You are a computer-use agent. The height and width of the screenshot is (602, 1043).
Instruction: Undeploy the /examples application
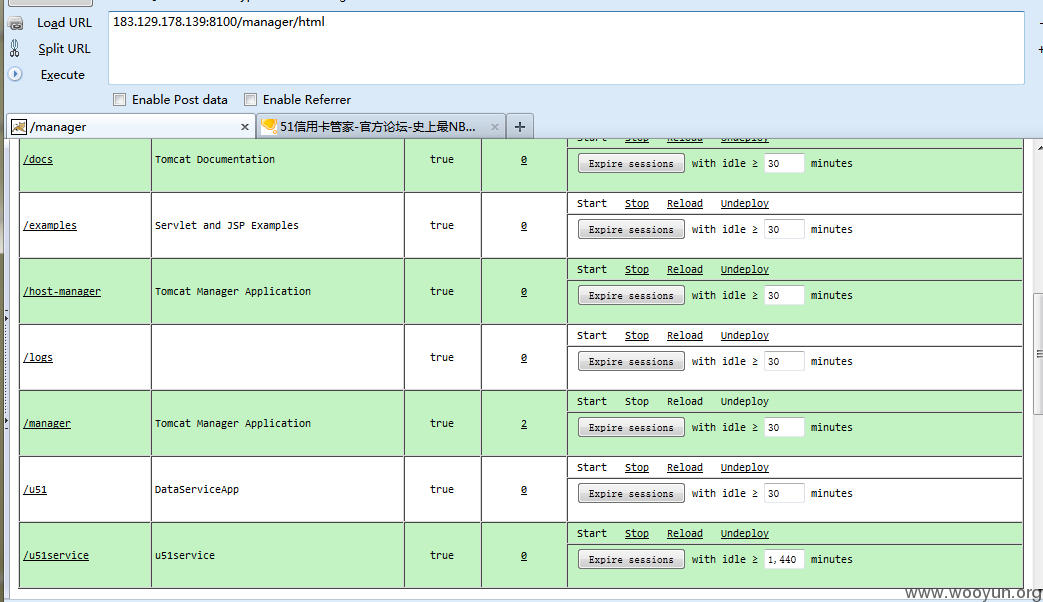(744, 204)
